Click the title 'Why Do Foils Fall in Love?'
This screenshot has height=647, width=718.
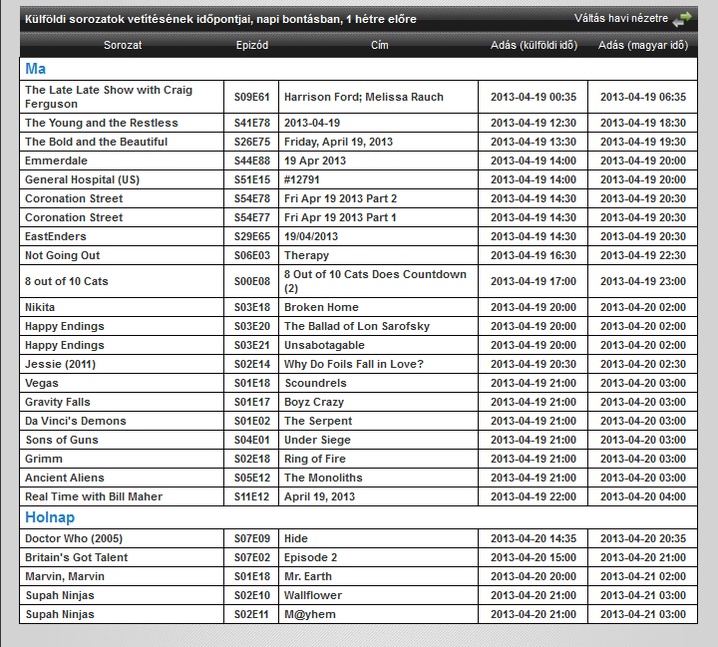coord(354,364)
